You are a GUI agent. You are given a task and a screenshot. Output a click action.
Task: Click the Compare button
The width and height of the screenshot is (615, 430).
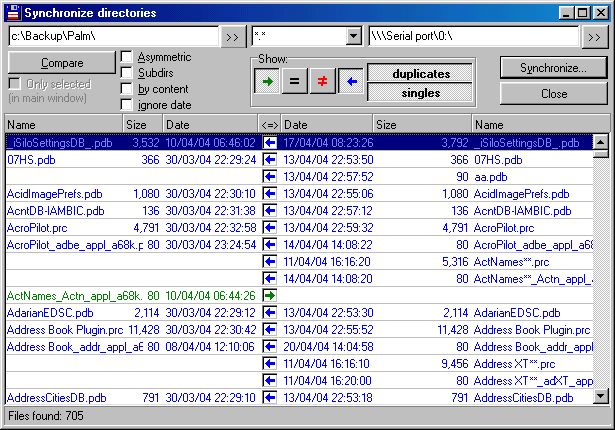pos(62,63)
